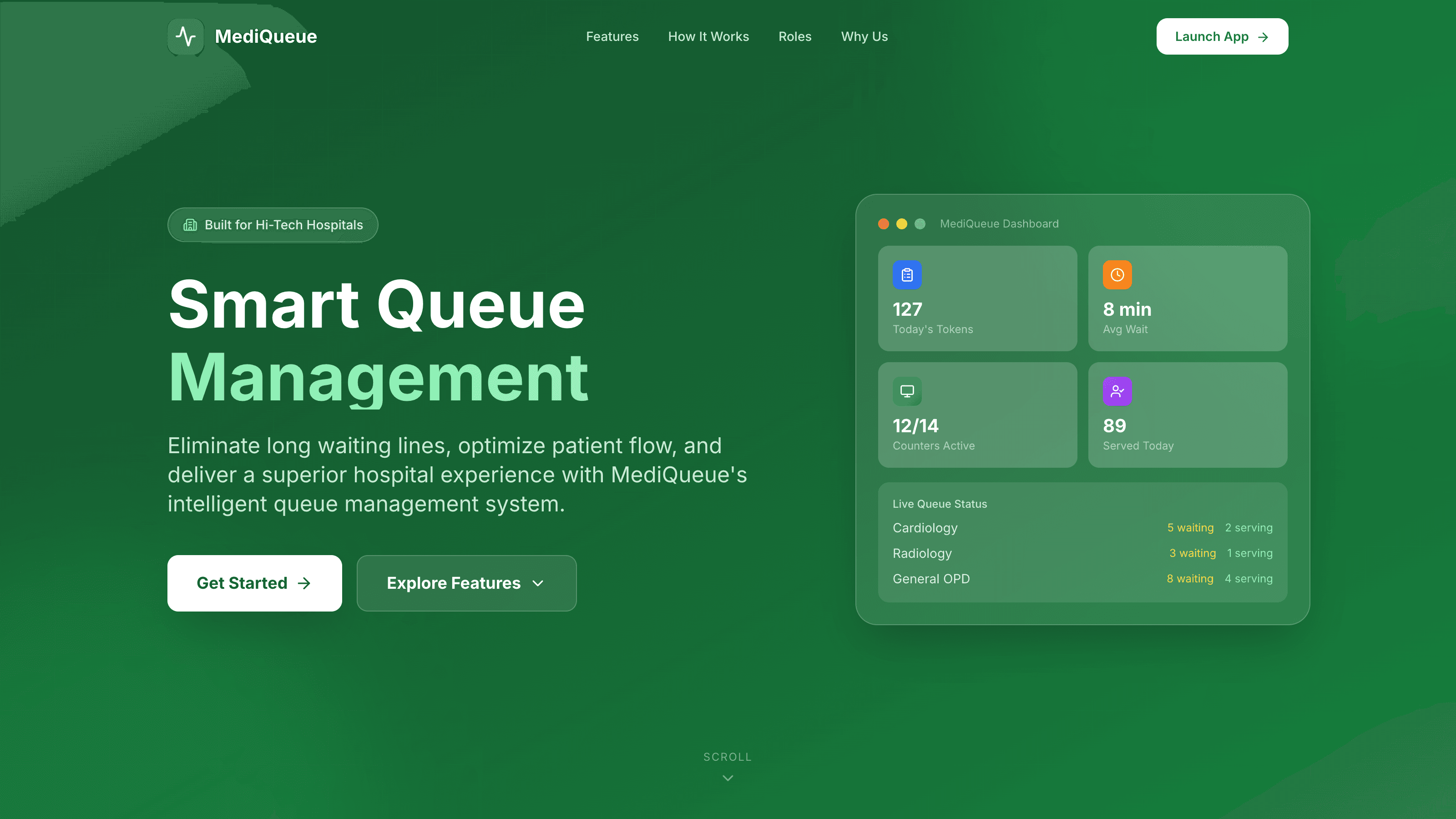Open the Features nav link
The image size is (1456, 819).
[x=612, y=37]
